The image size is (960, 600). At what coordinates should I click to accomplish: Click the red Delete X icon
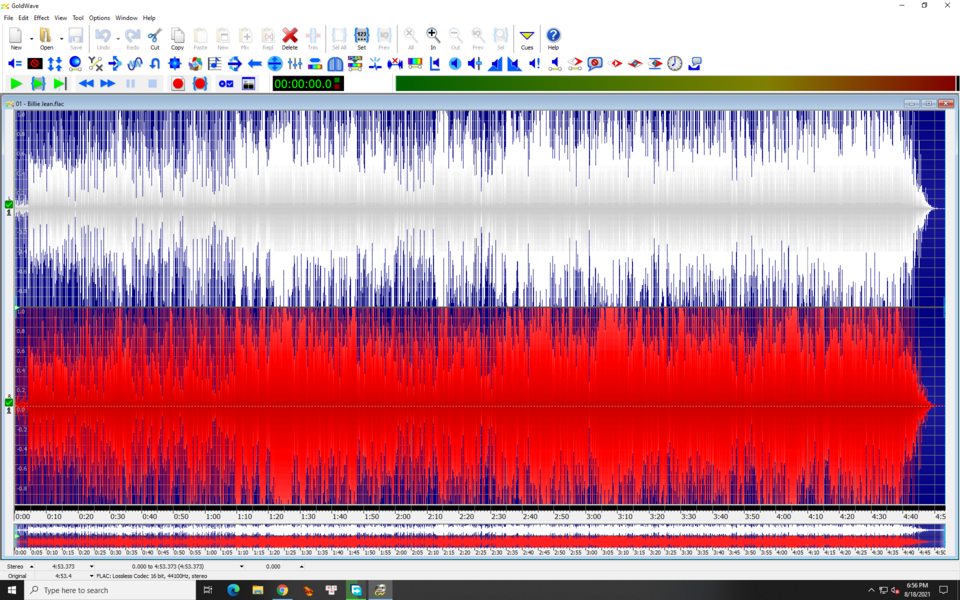coord(290,39)
